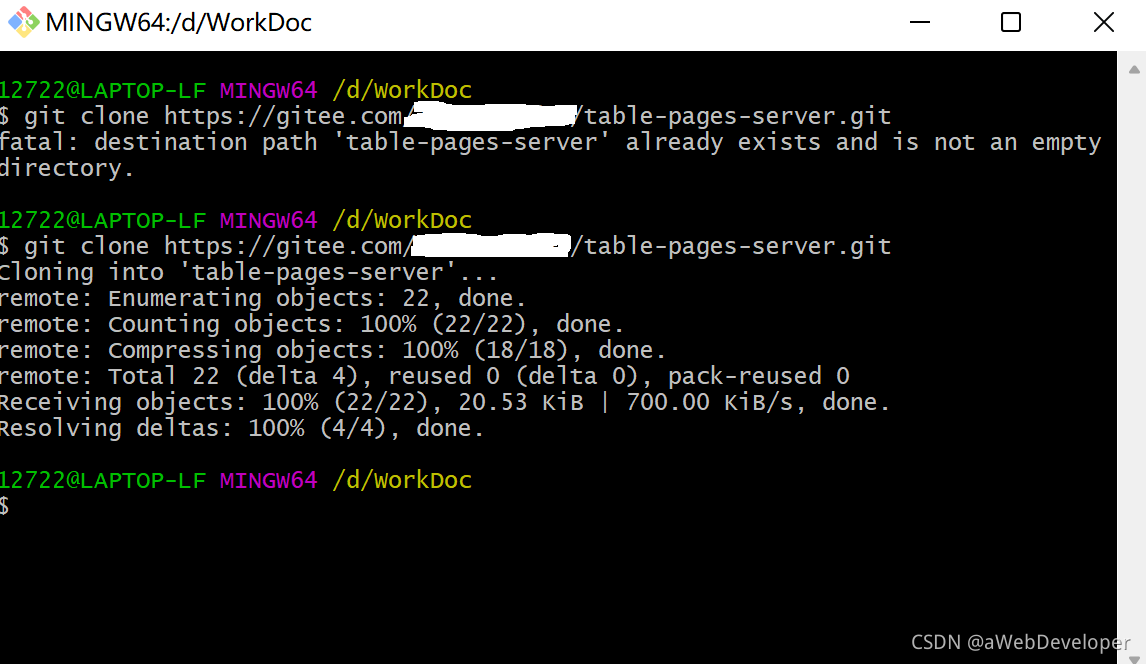Click the 'fatal: destination path' error line

click(550, 142)
